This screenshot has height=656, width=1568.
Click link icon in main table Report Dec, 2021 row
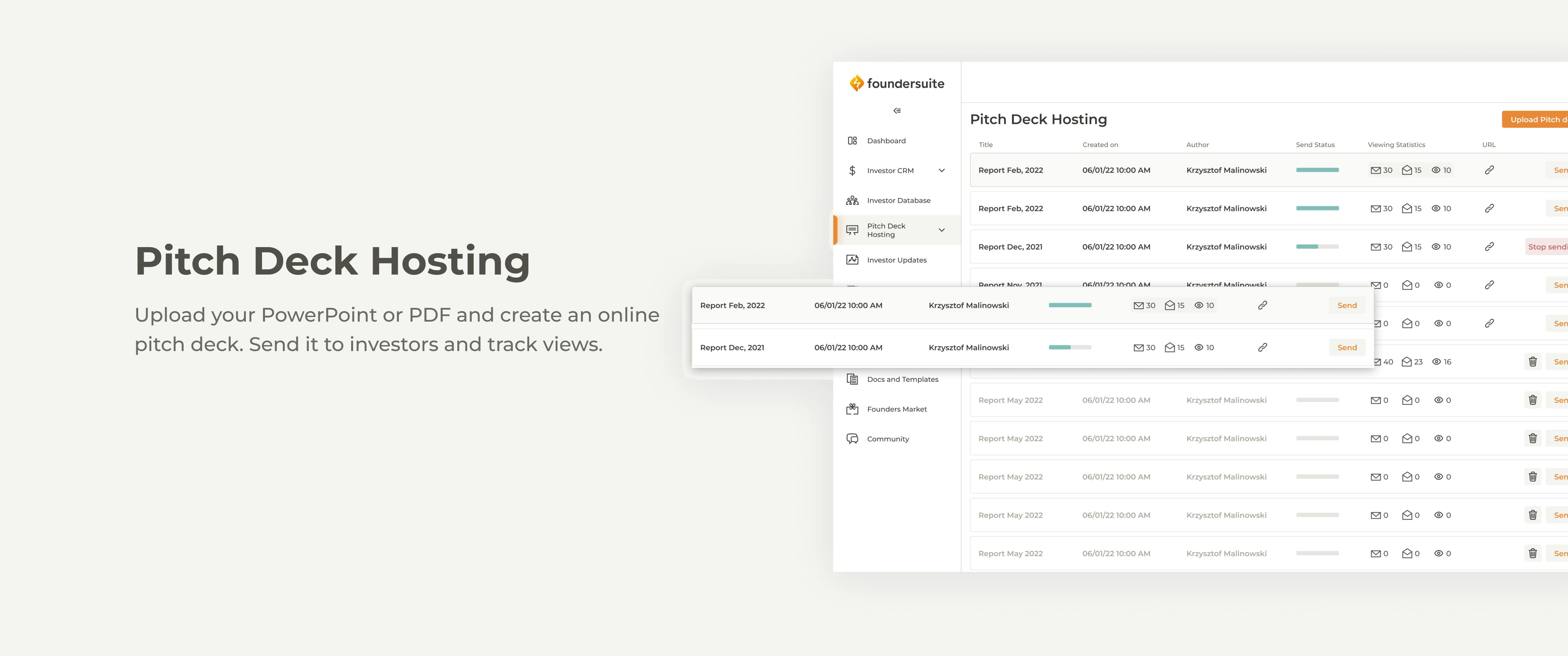[1490, 247]
